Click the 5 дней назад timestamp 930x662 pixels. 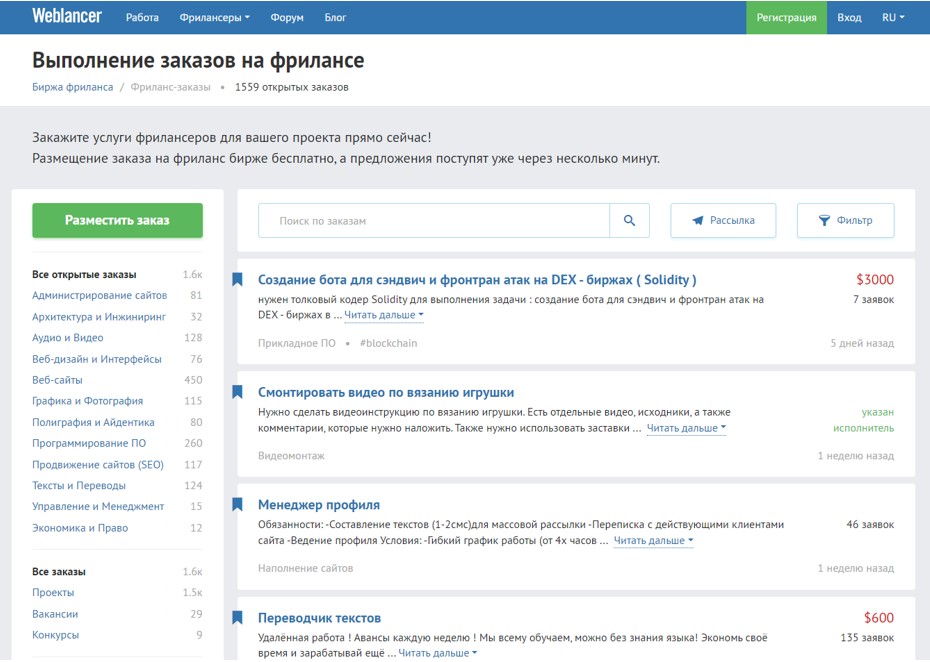[x=862, y=343]
